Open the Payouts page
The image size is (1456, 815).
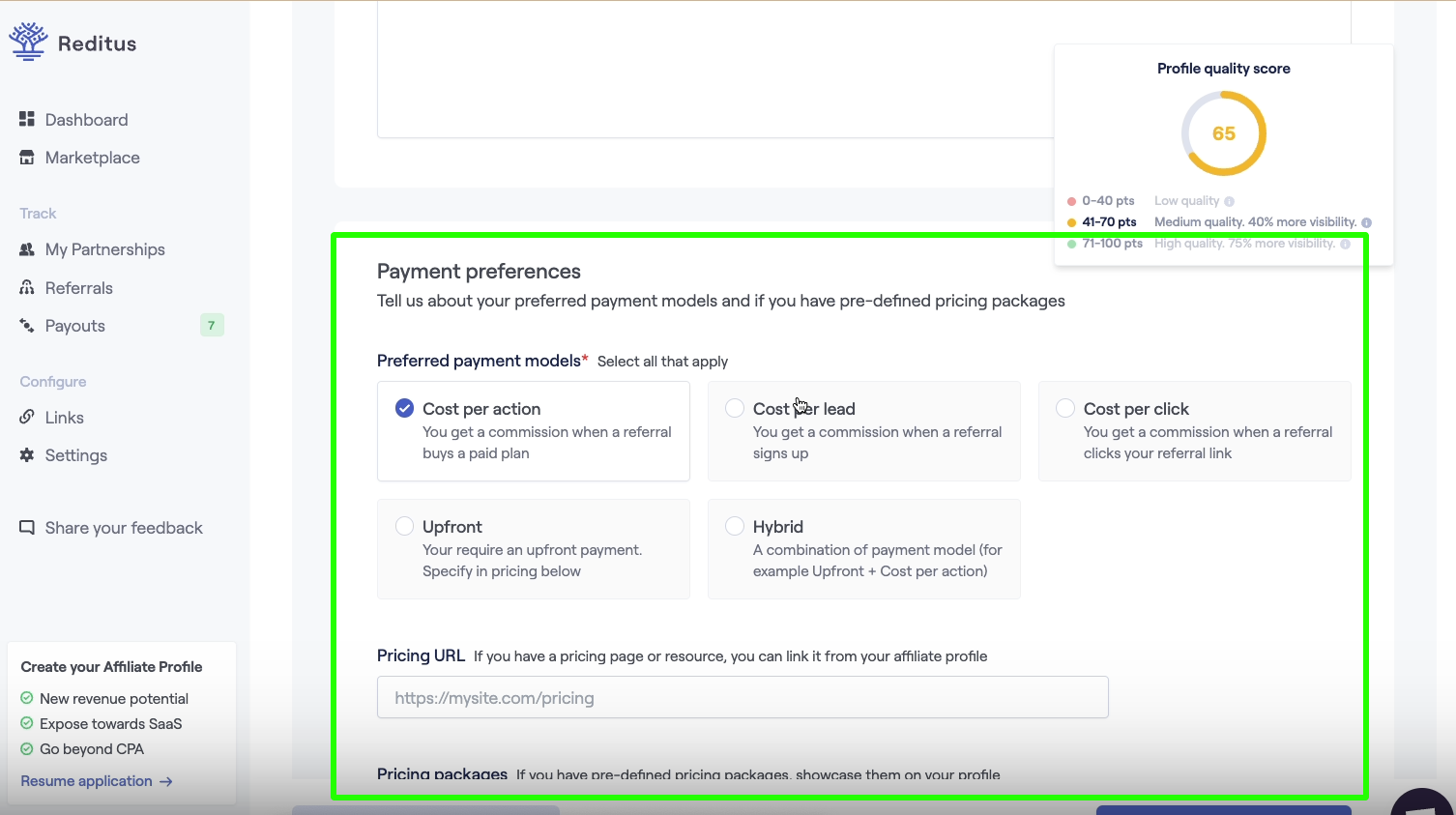click(x=74, y=326)
